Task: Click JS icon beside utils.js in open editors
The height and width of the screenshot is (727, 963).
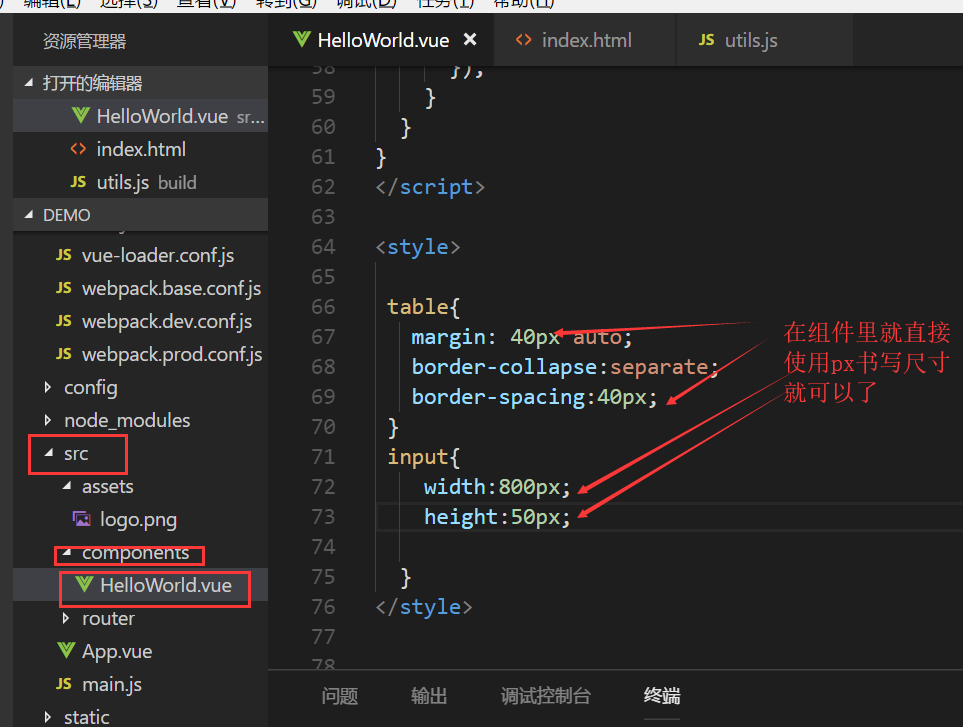Action: [78, 182]
